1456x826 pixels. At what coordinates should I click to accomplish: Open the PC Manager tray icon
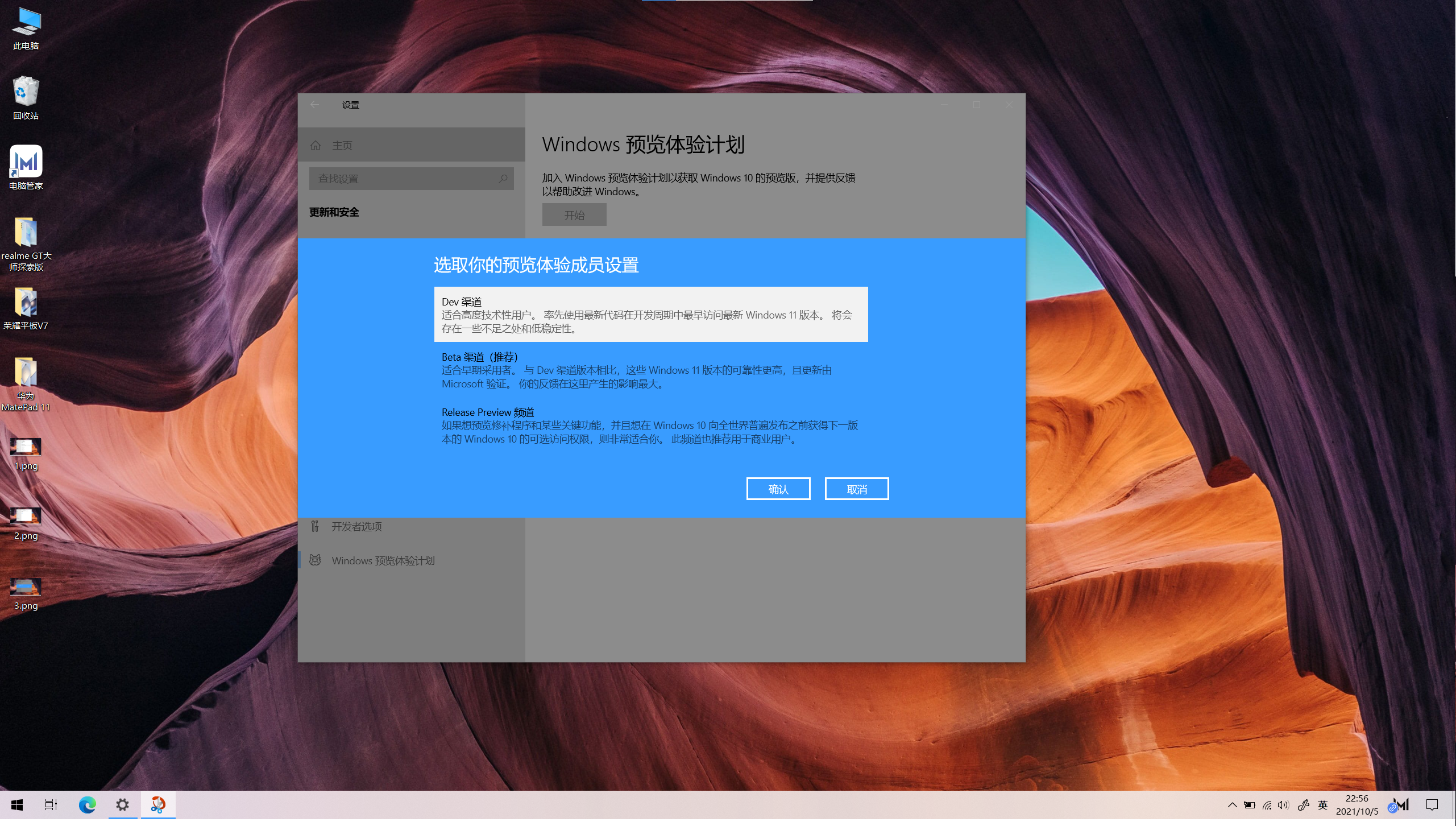pos(1399,805)
